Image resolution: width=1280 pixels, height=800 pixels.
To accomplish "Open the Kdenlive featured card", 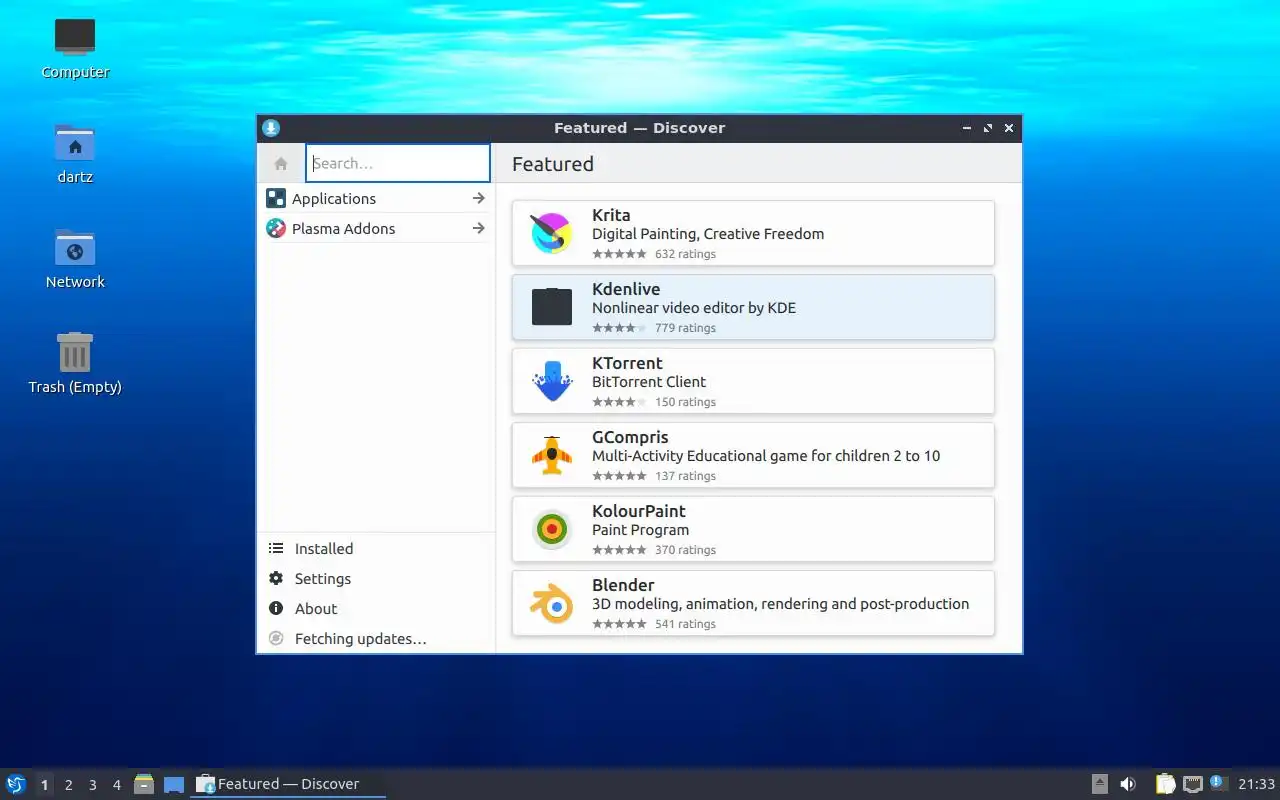I will [753, 307].
